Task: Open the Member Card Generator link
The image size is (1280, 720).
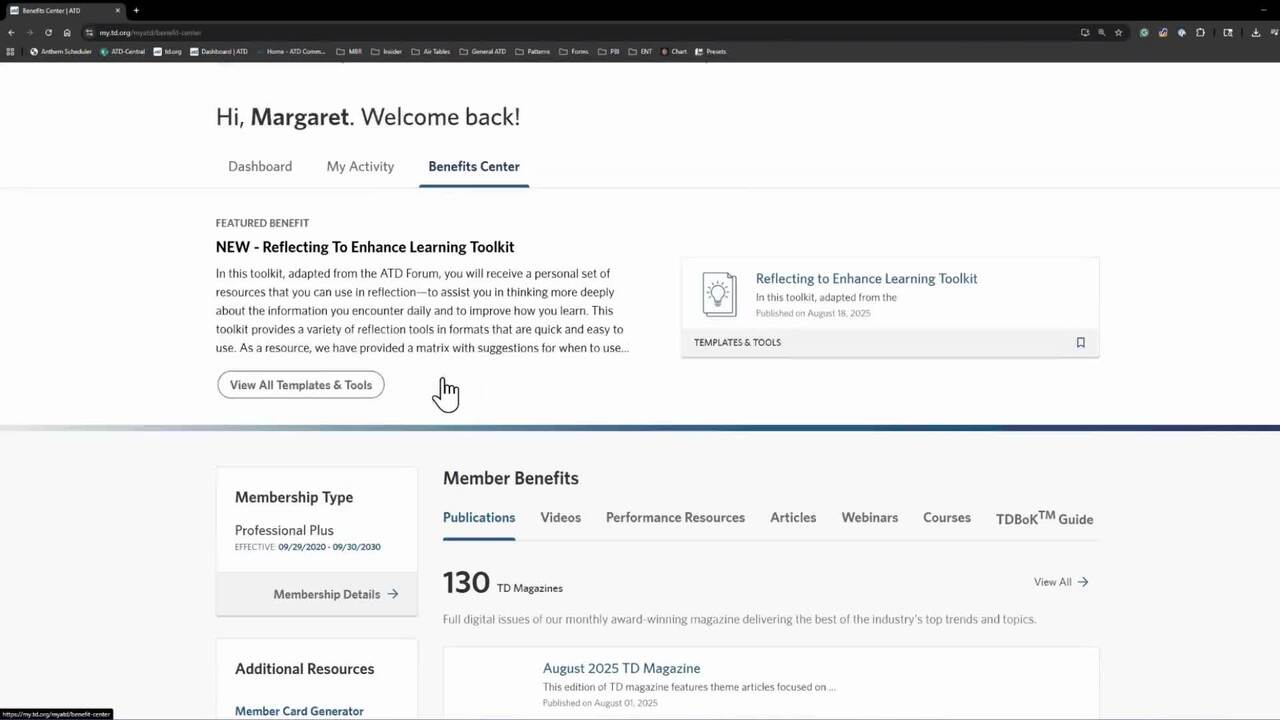Action: pyautogui.click(x=299, y=711)
